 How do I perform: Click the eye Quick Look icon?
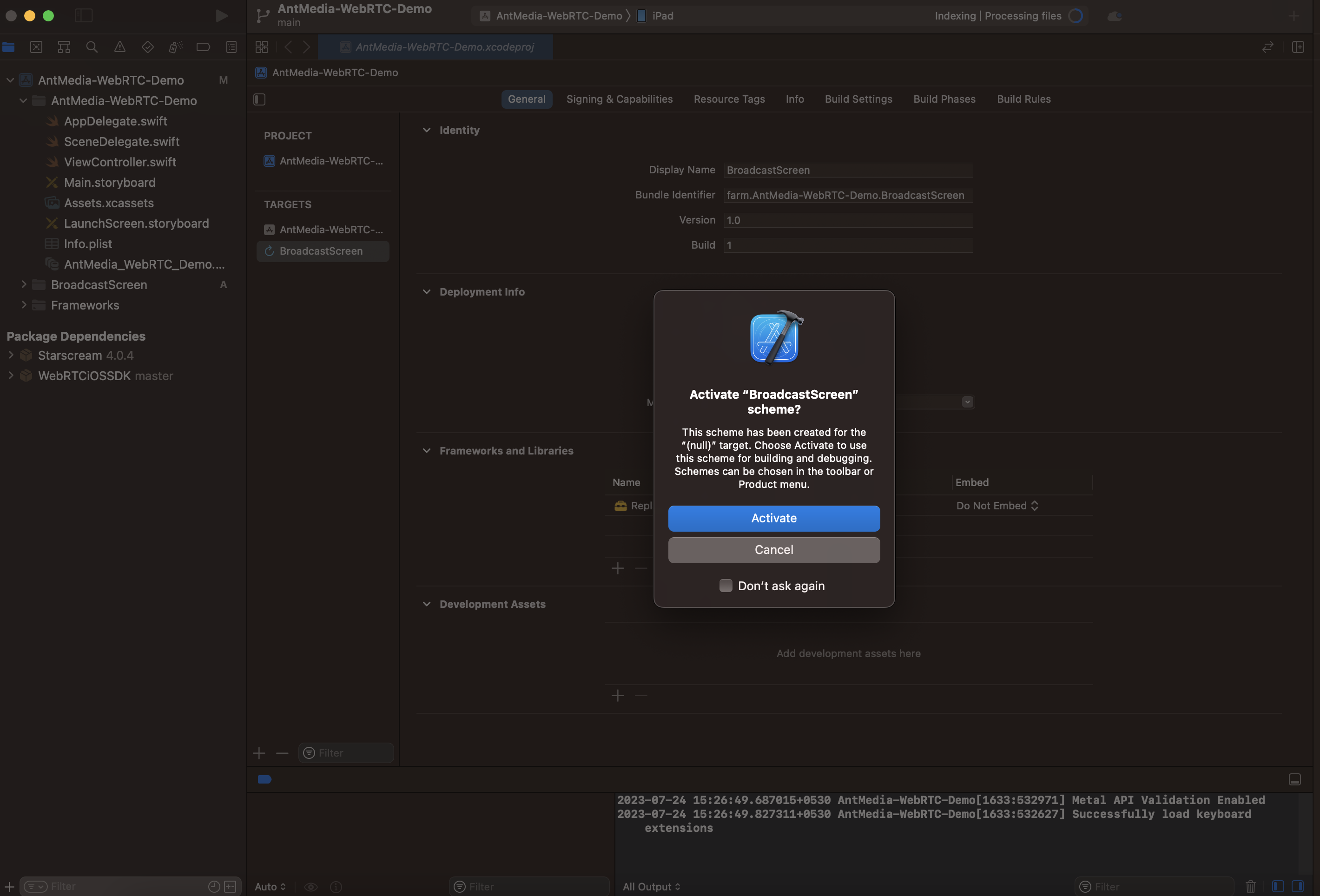(x=310, y=887)
